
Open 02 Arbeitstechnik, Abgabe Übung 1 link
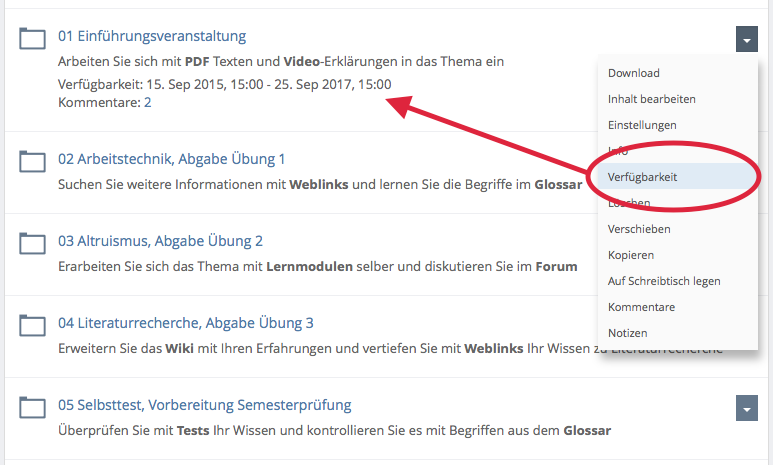[x=171, y=159]
